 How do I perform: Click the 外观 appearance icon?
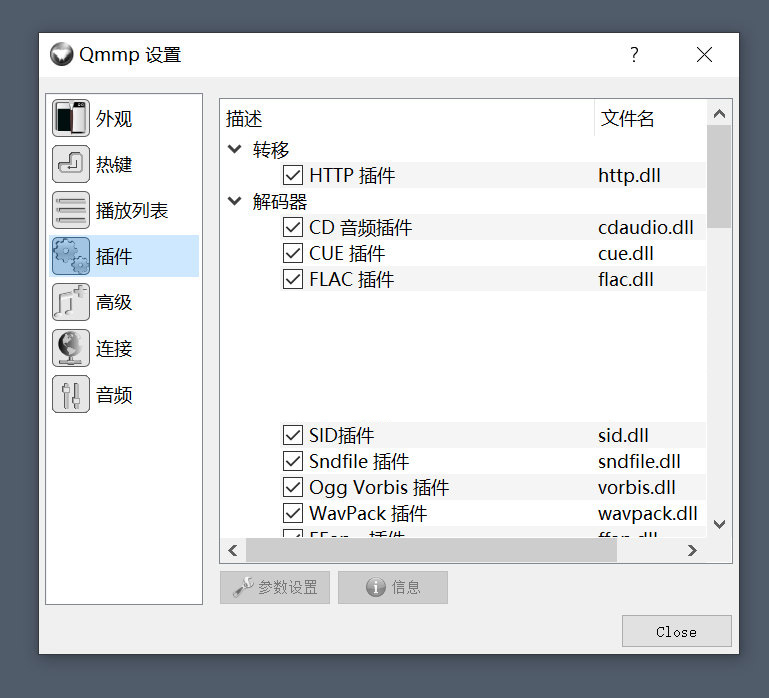click(x=71, y=119)
